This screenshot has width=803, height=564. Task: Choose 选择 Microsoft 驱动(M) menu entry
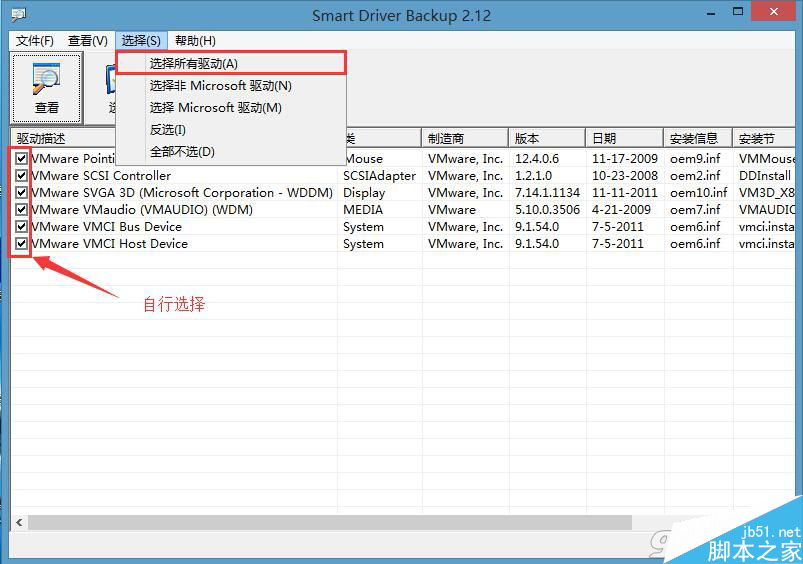click(x=215, y=108)
